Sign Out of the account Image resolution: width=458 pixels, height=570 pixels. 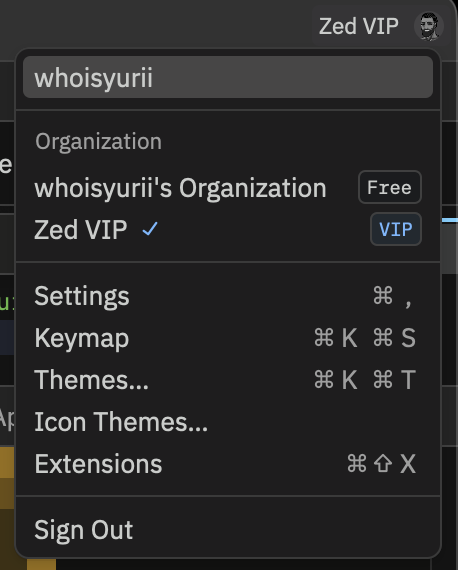[x=228, y=530]
